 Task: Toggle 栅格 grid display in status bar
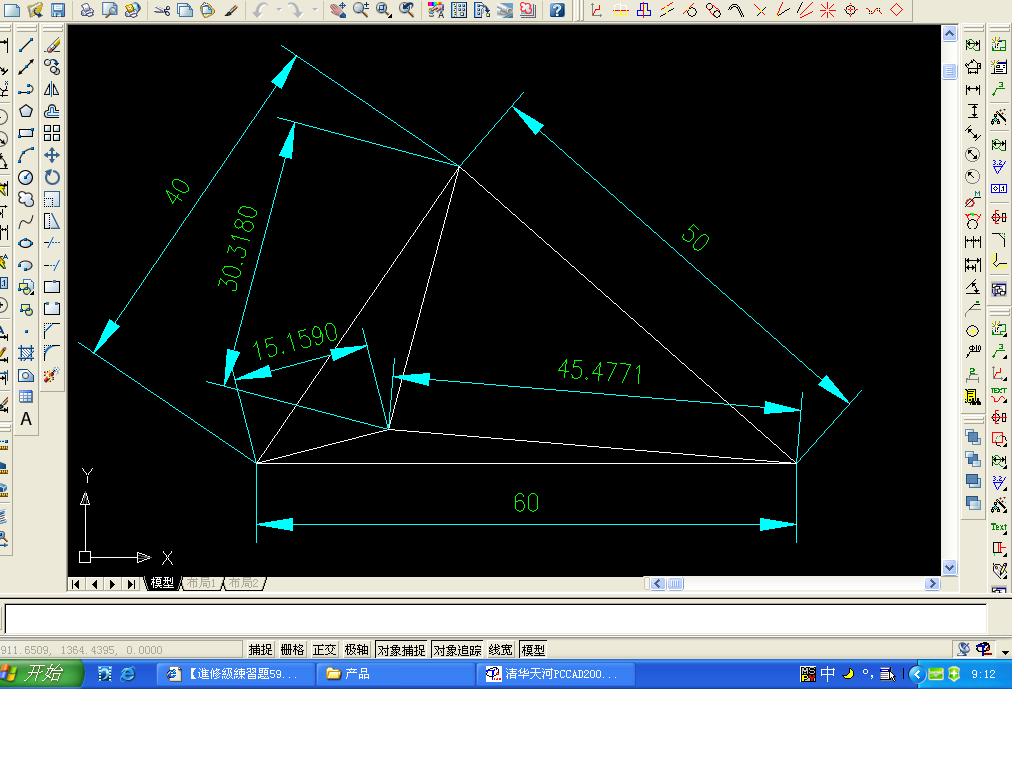[x=292, y=650]
